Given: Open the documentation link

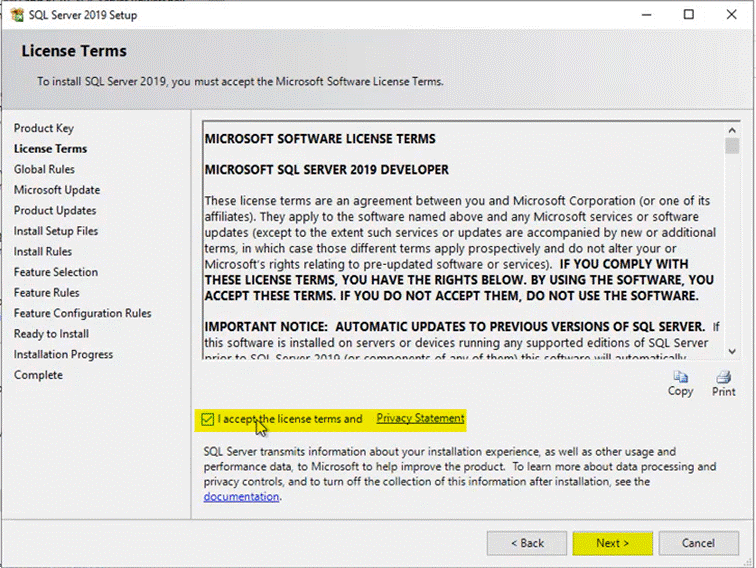Looking at the screenshot, I should [x=241, y=496].
